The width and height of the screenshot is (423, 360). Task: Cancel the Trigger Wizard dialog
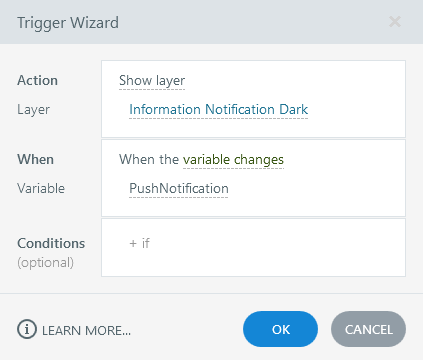coord(368,329)
